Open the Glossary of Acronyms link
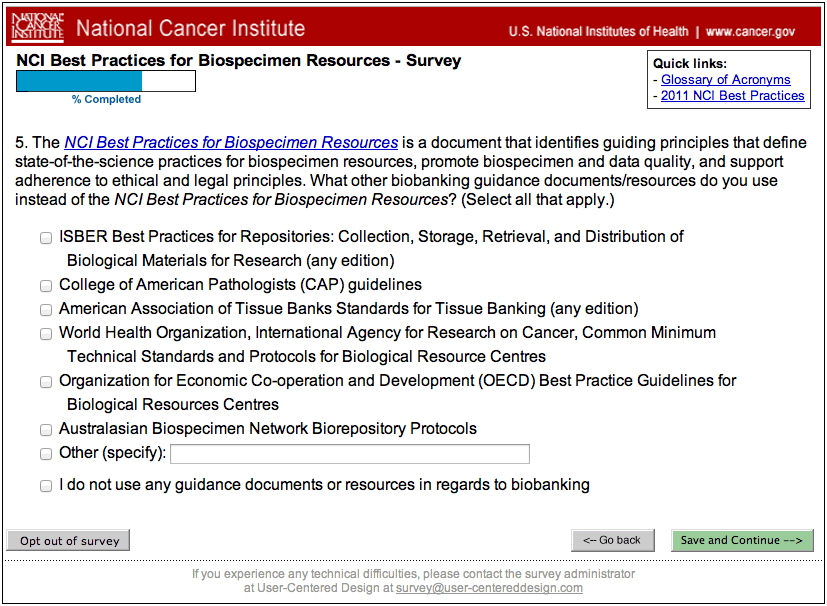 [x=725, y=80]
